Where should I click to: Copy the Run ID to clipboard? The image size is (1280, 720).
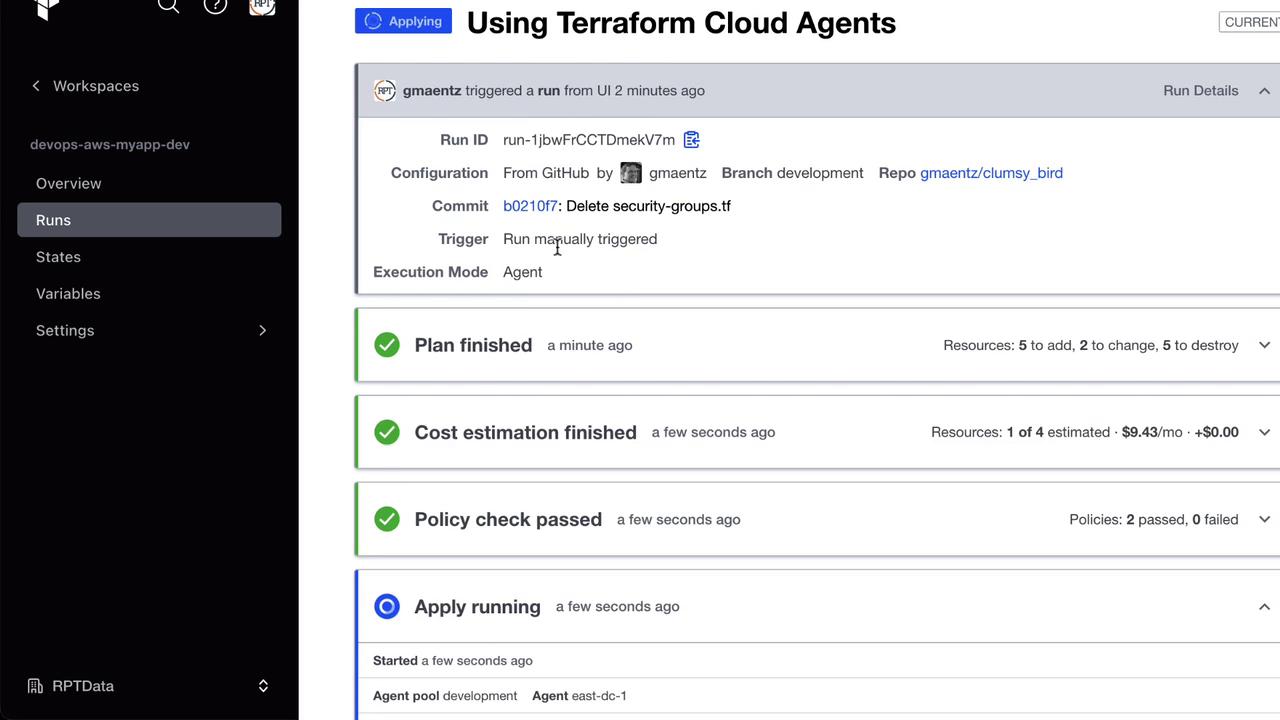691,140
